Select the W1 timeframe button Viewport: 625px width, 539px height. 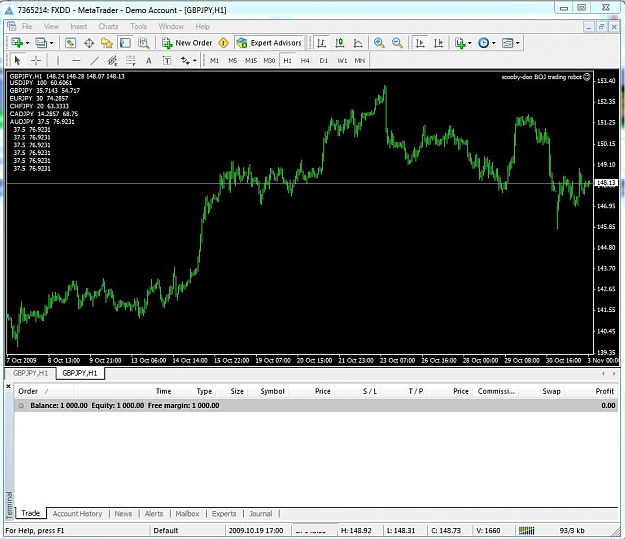342,61
